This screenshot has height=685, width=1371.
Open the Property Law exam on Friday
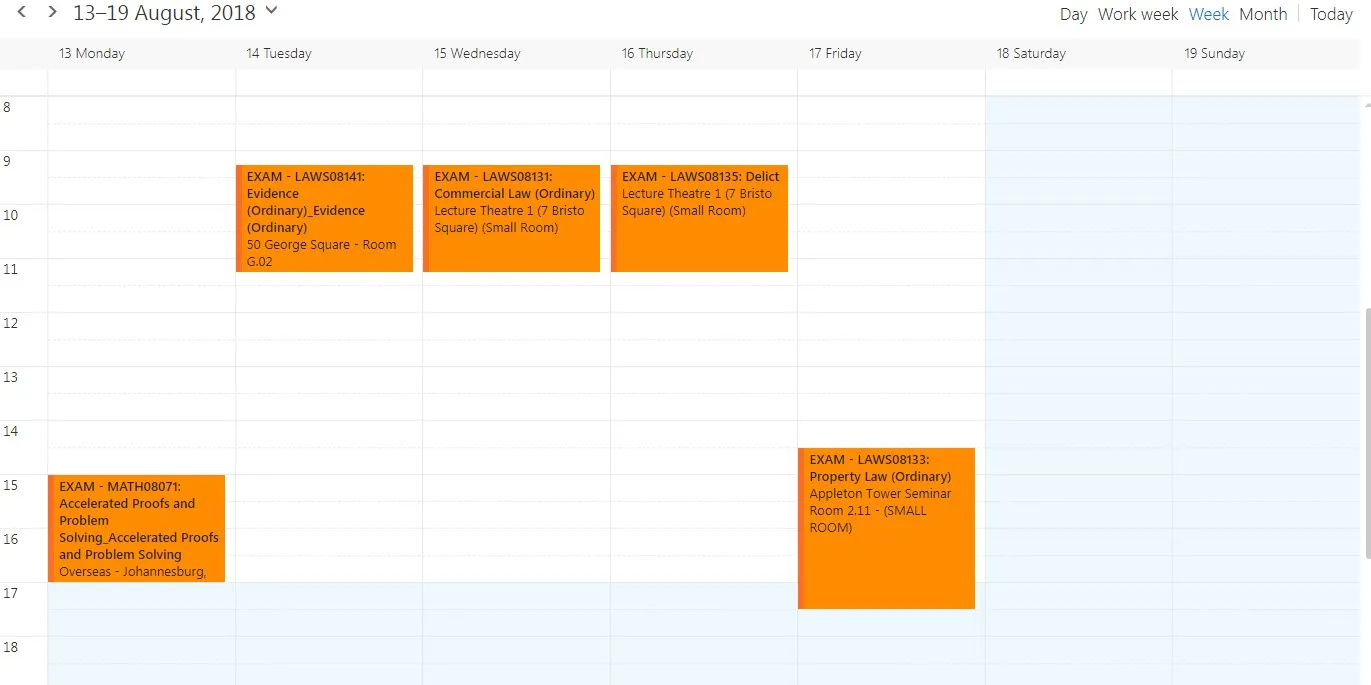(x=886, y=527)
